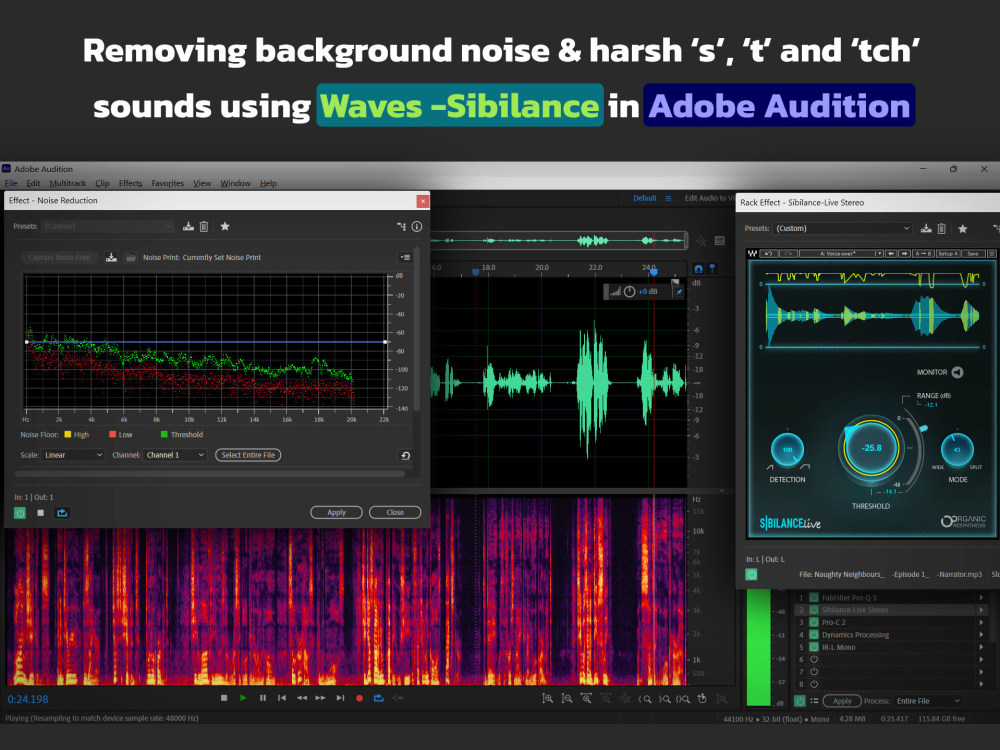Open the Multitrack menu
Image resolution: width=1000 pixels, height=750 pixels.
[x=68, y=184]
